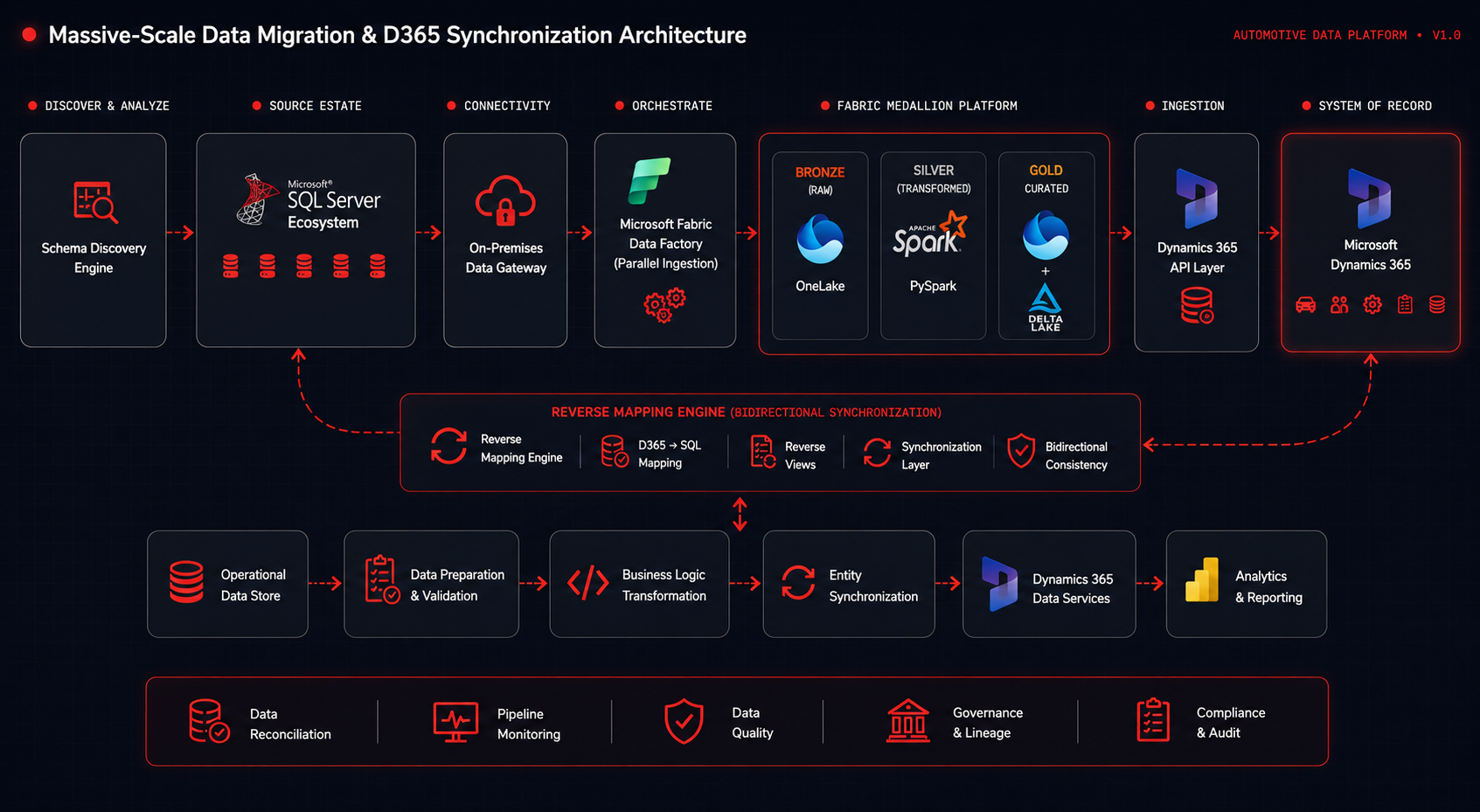
Task: Select the DISCOVER & ANALYZE stage label
Action: tap(107, 106)
